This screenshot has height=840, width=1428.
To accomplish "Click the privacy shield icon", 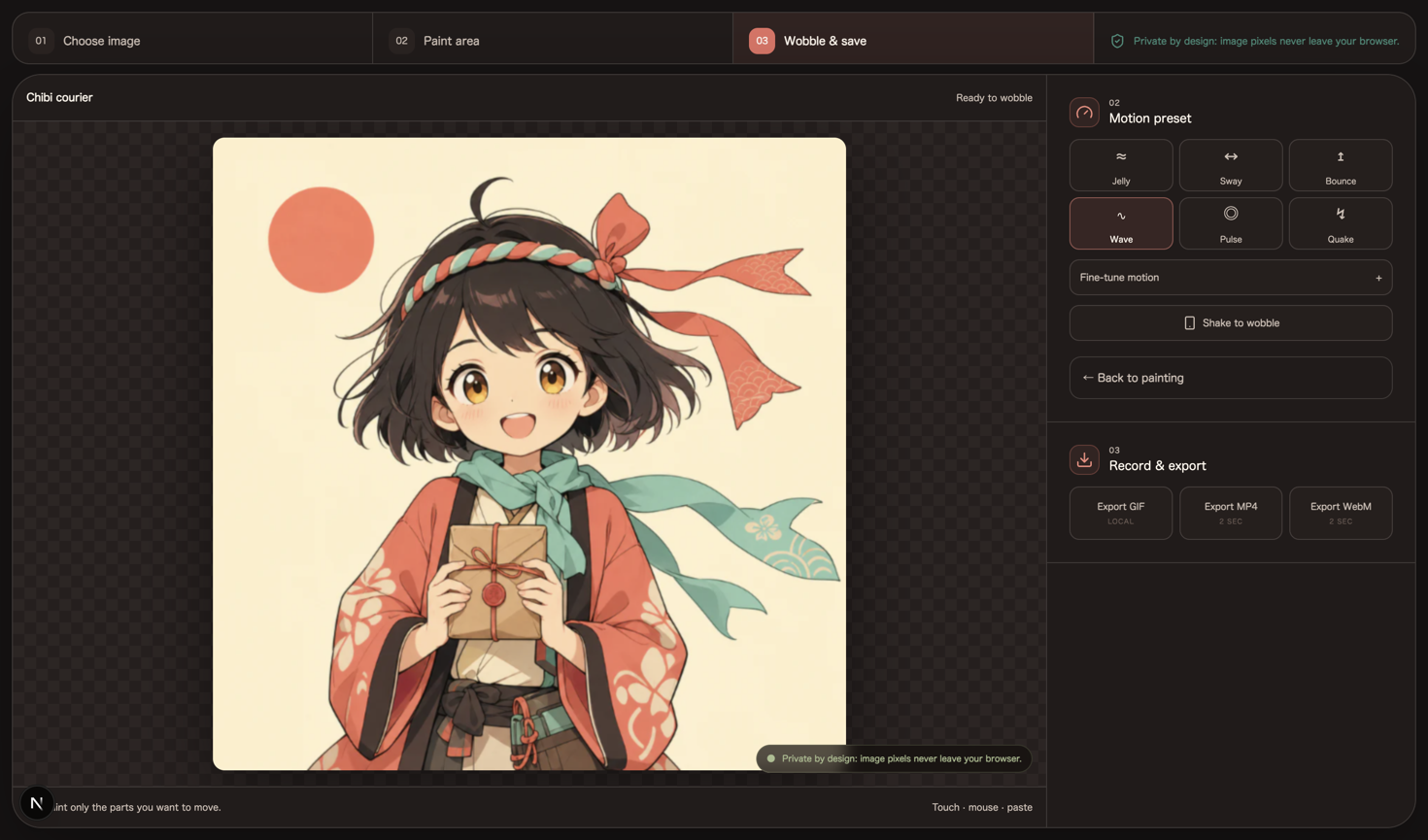I will pos(1117,41).
